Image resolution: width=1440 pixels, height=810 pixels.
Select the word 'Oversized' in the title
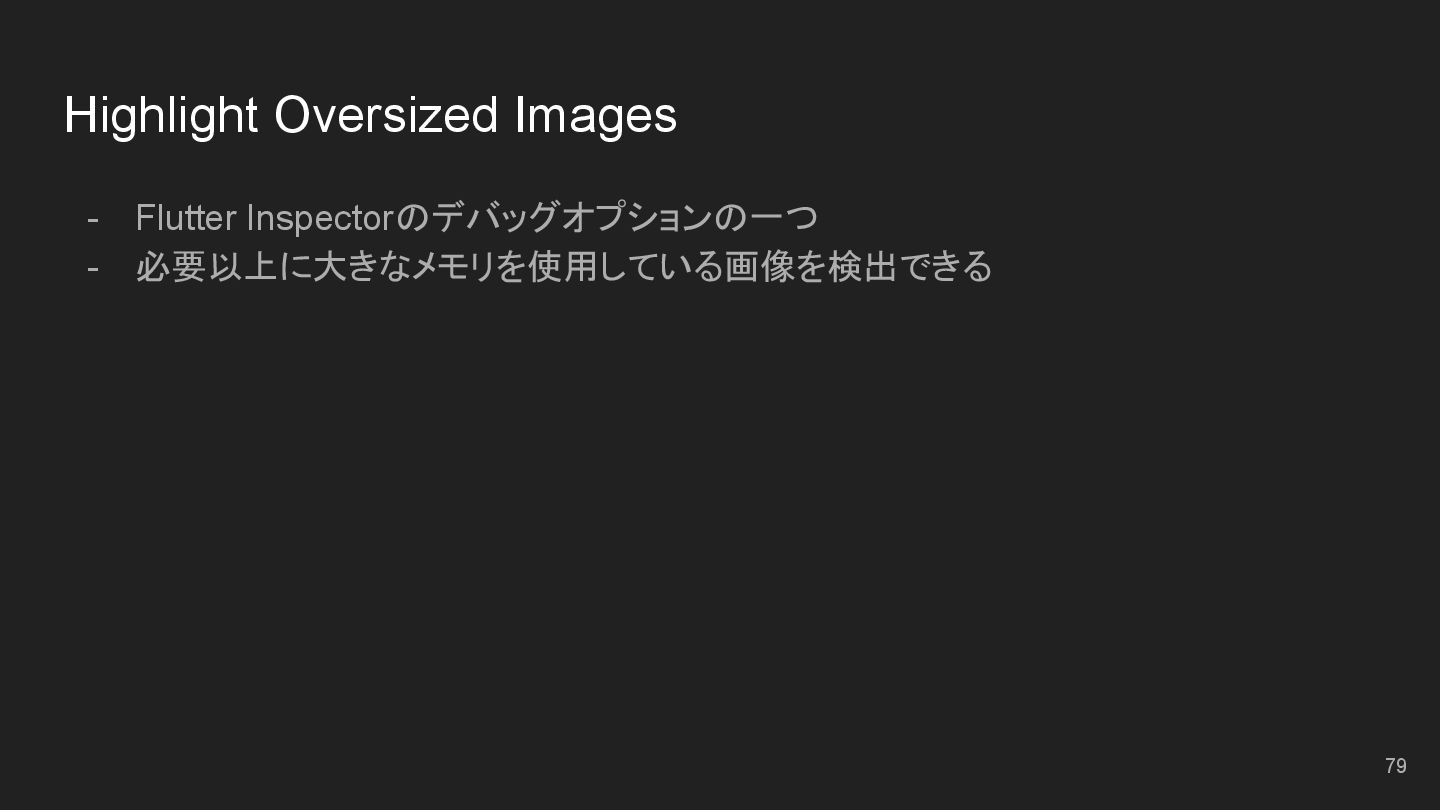[x=385, y=114]
